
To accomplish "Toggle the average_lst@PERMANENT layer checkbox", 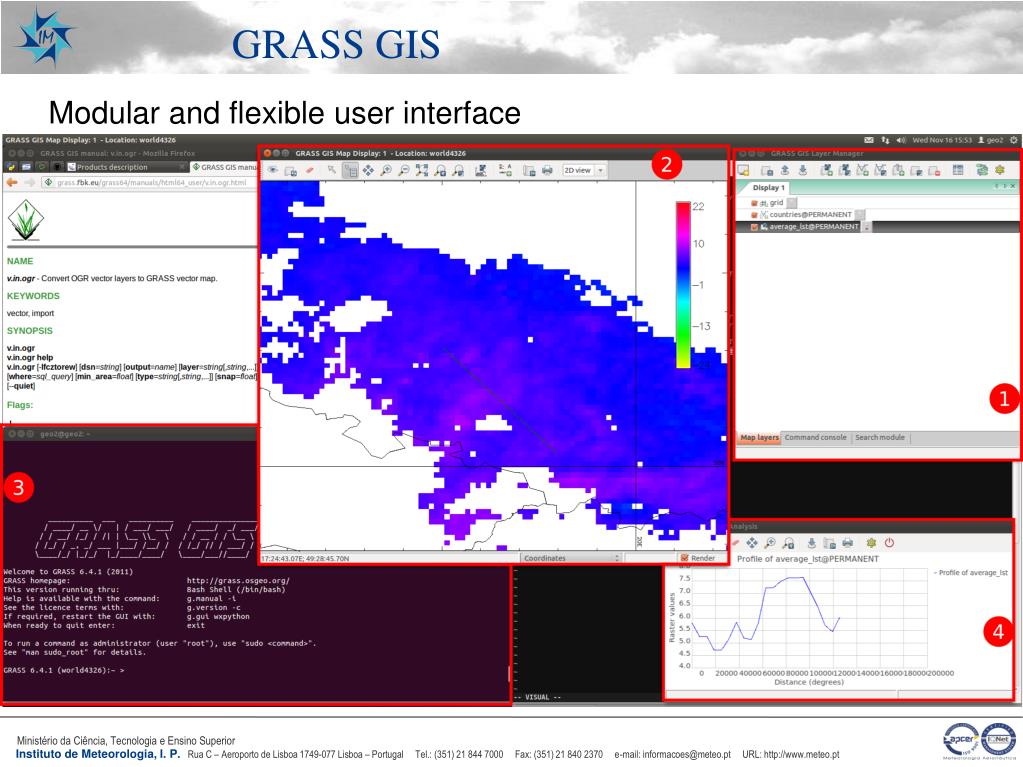I will (x=754, y=227).
